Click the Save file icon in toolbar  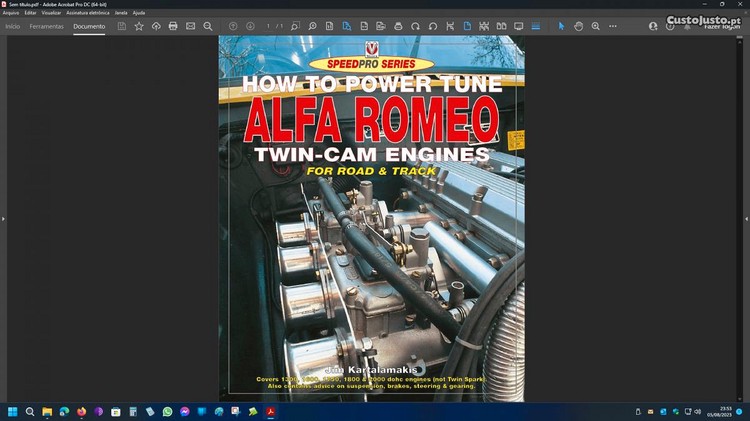(122, 26)
